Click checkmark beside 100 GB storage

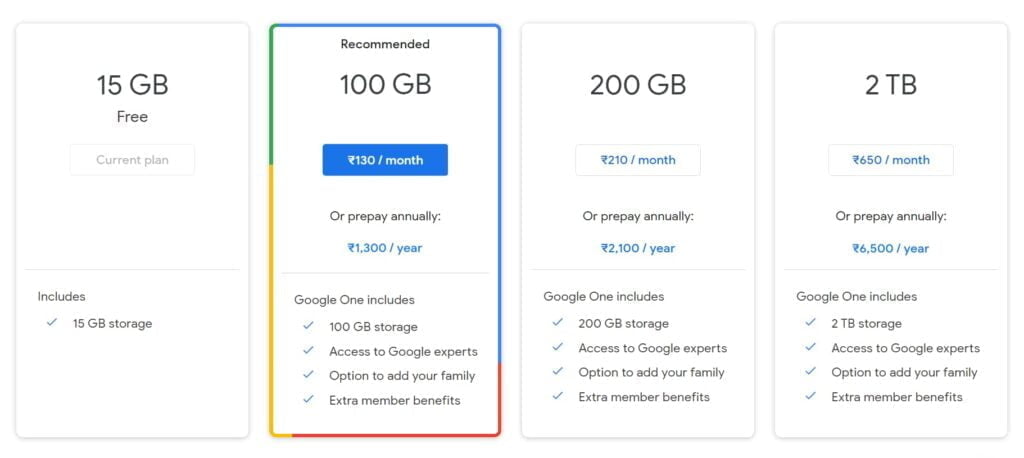(x=308, y=325)
